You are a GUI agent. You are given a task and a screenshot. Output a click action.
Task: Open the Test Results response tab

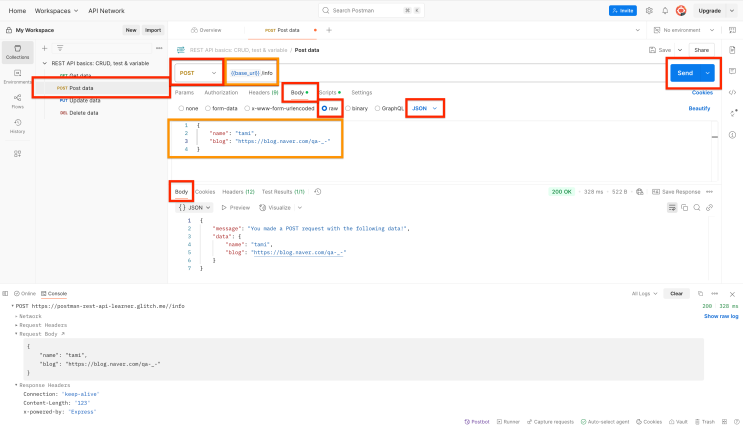pos(283,191)
